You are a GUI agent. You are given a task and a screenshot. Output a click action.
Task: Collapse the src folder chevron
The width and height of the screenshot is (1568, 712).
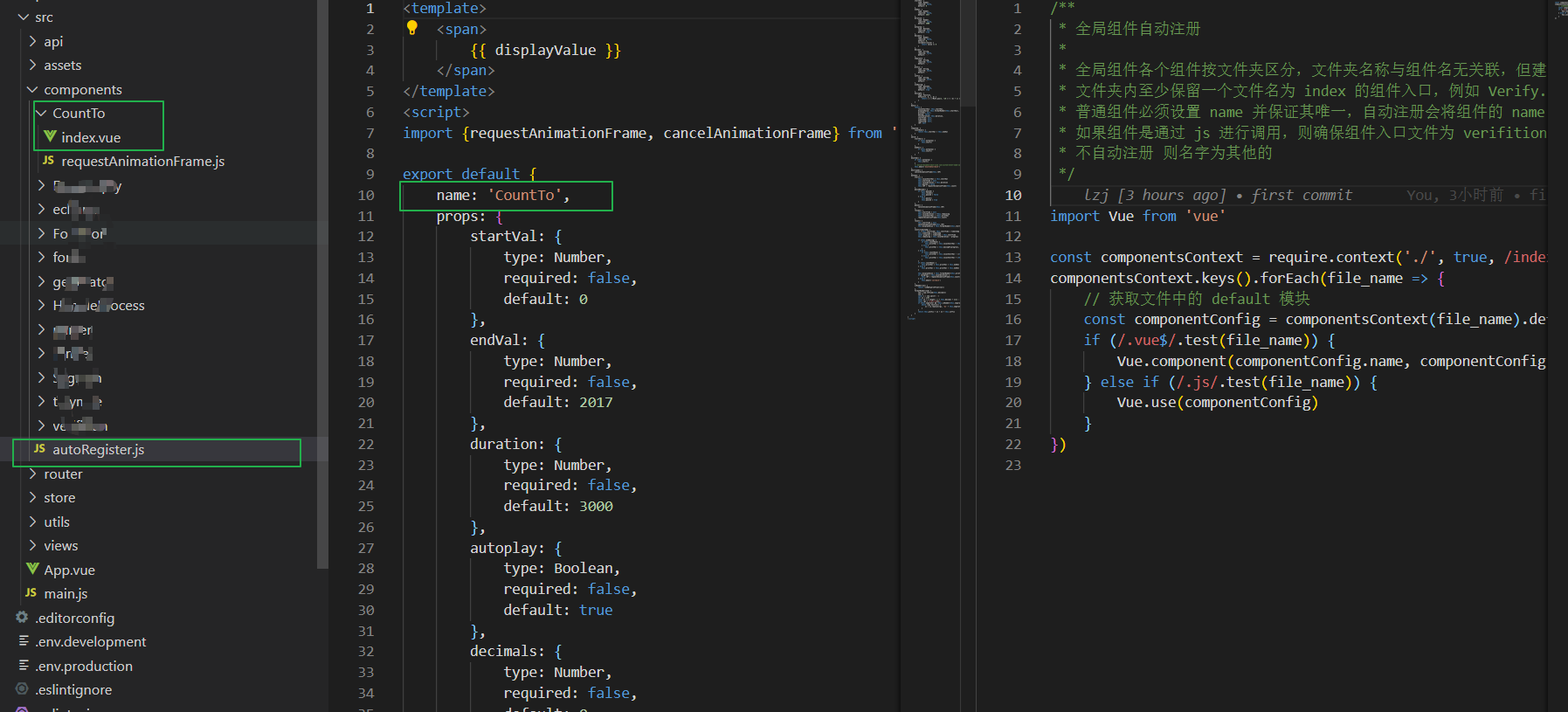tap(24, 17)
